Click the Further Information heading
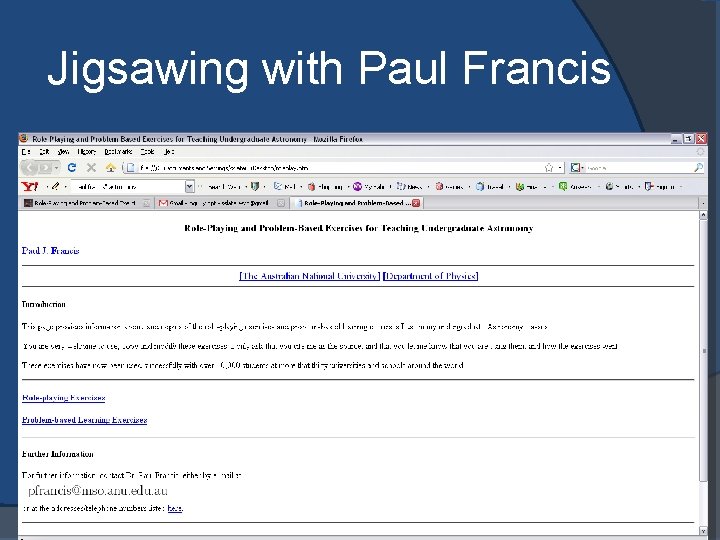Image resolution: width=720 pixels, height=540 pixels. (x=58, y=454)
